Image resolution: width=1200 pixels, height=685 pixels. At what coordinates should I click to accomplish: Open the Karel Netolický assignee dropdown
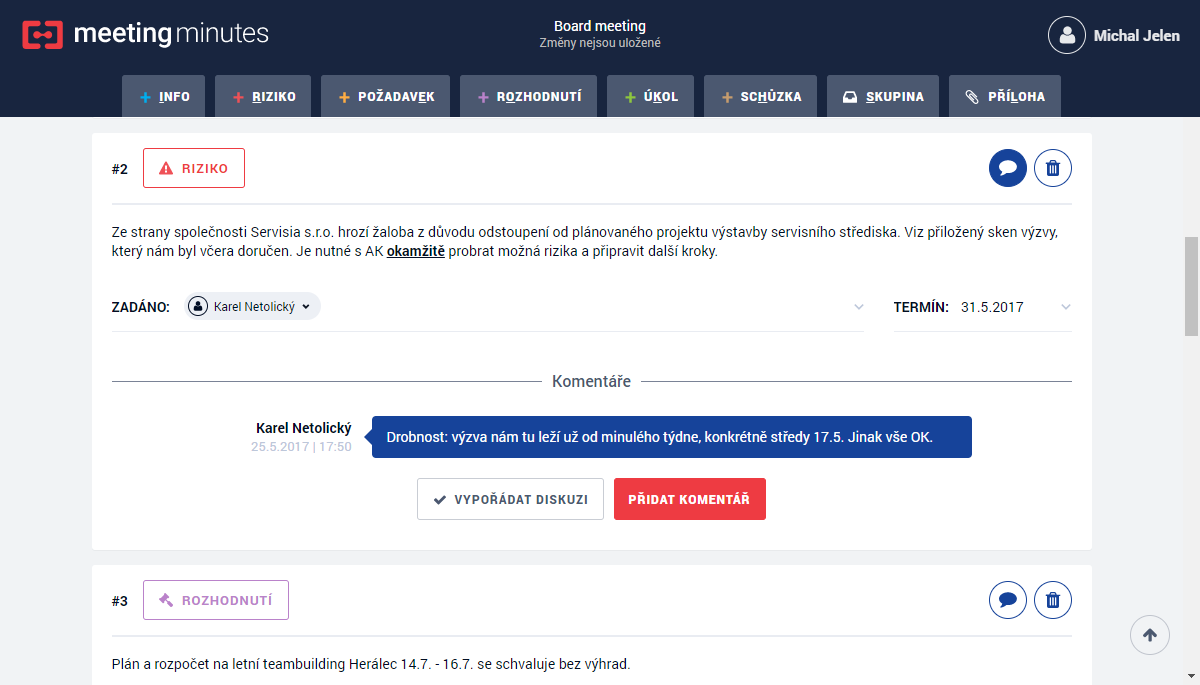[254, 307]
